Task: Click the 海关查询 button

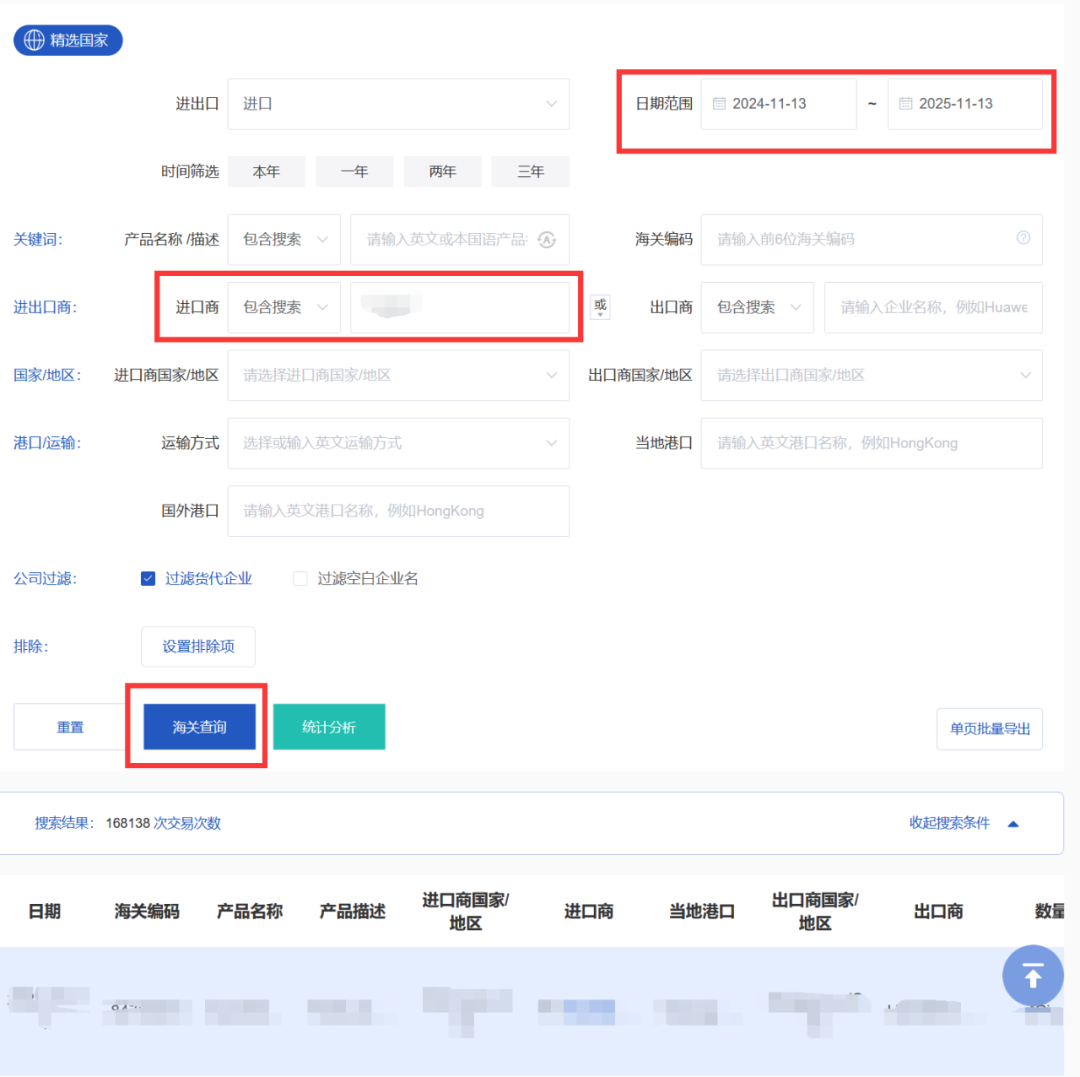Action: click(199, 727)
